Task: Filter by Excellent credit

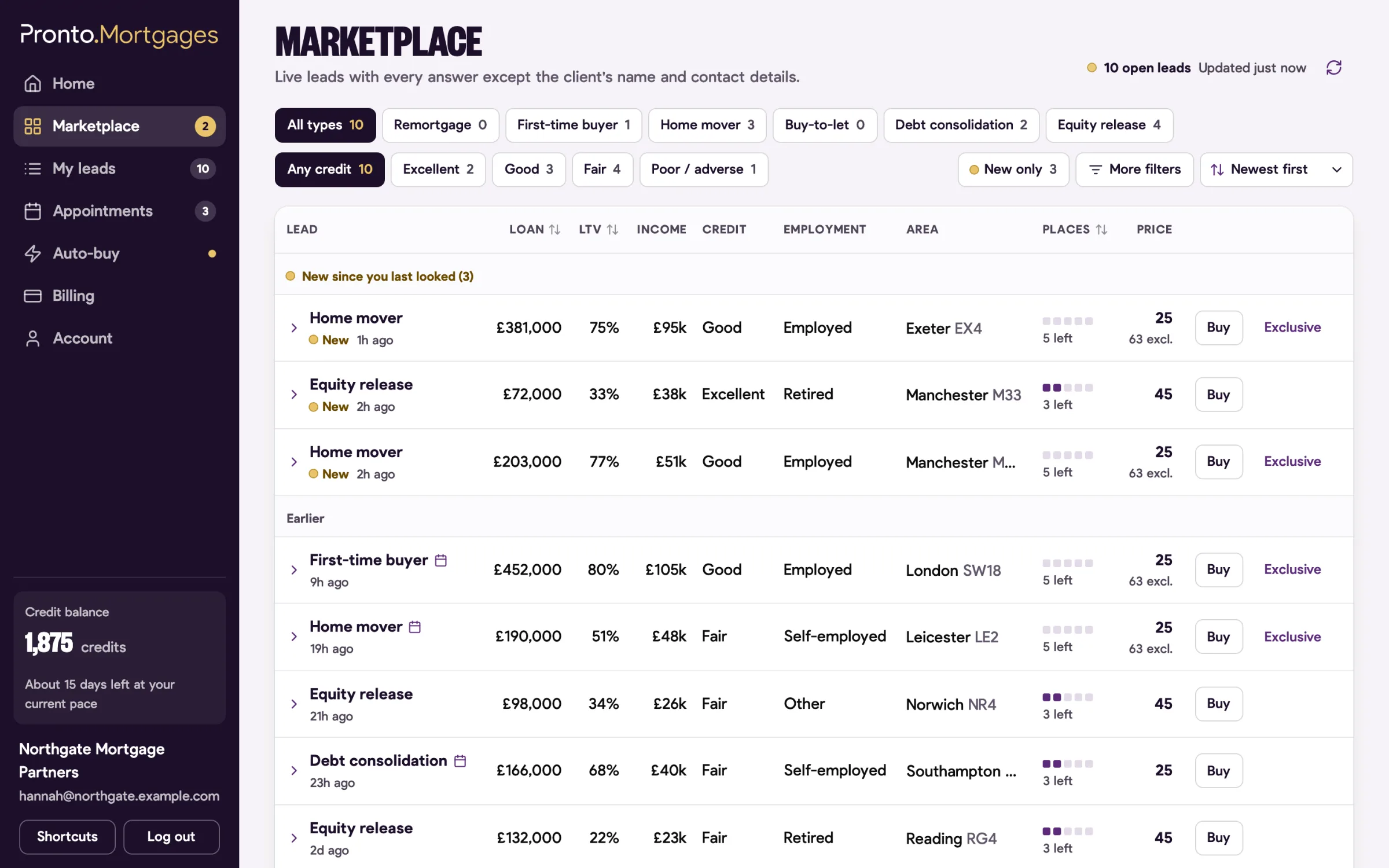Action: [438, 170]
